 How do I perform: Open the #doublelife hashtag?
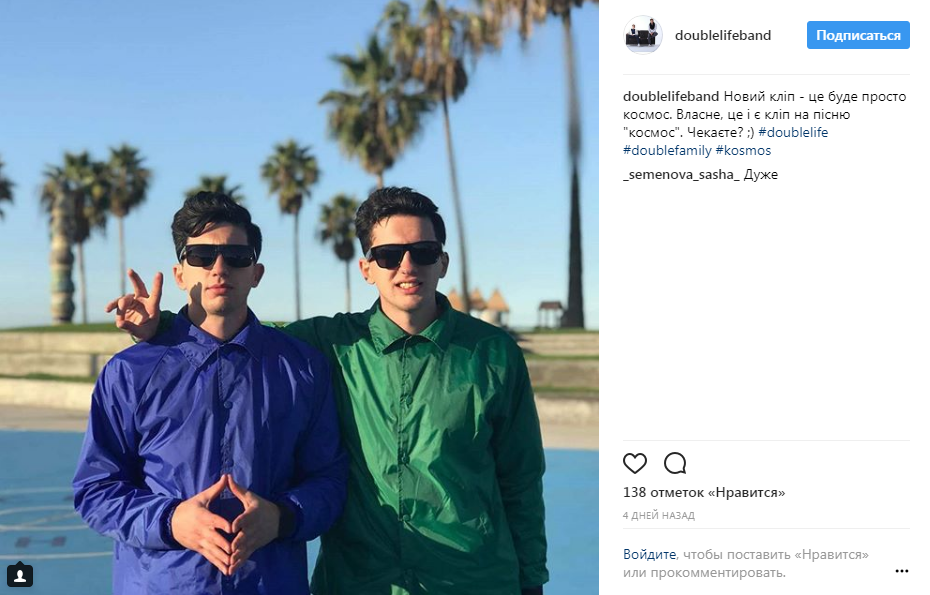(793, 132)
